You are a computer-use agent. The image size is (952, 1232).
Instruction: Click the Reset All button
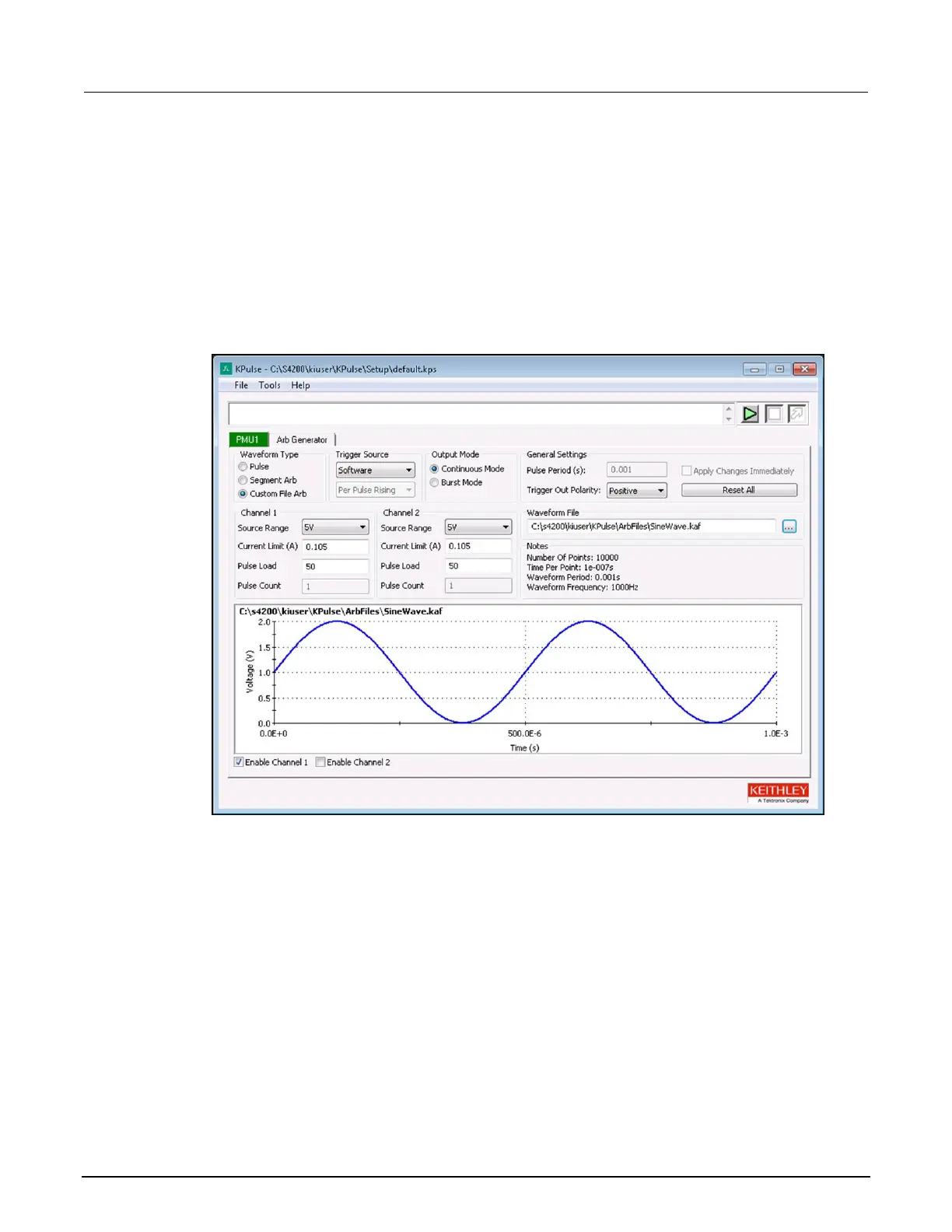(739, 490)
